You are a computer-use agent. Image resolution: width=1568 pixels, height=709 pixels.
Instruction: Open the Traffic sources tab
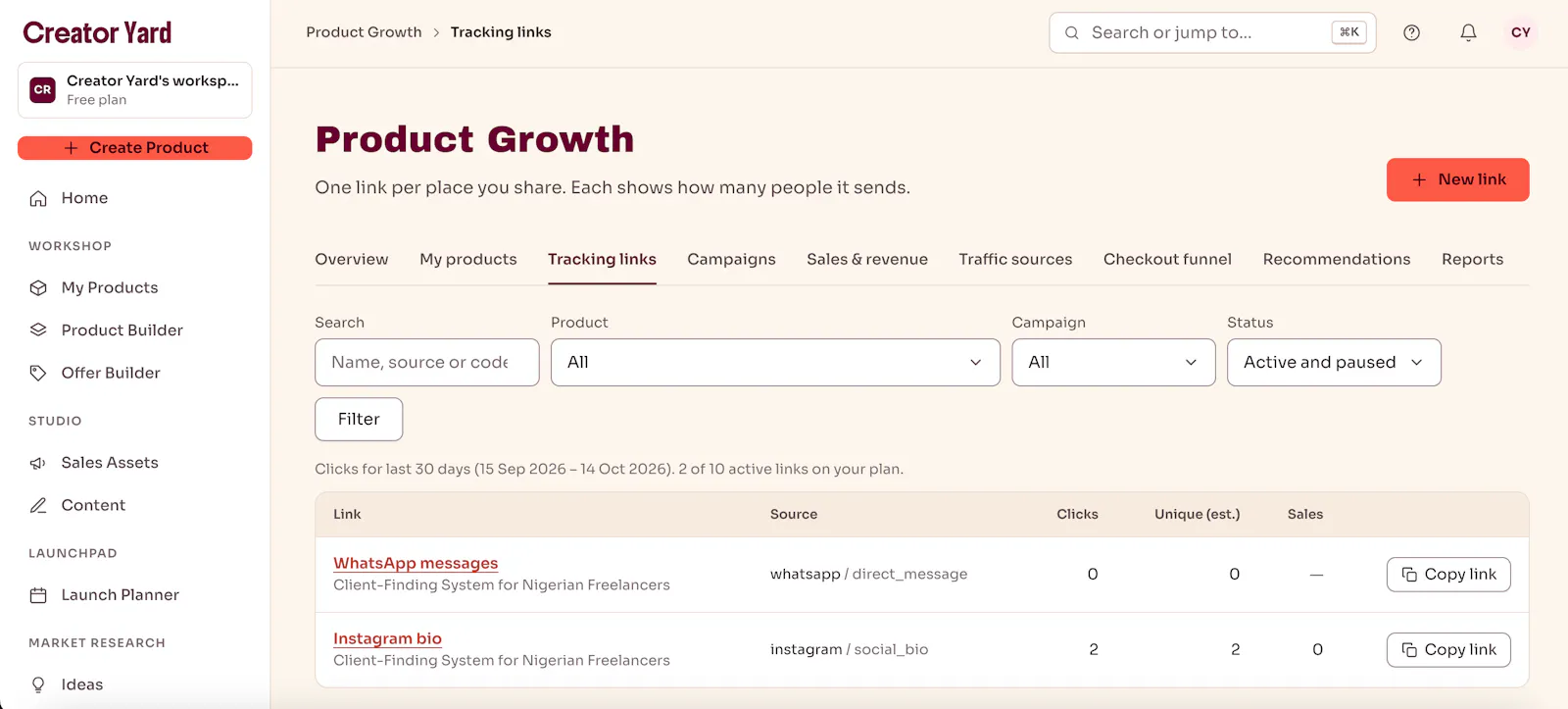1015,259
